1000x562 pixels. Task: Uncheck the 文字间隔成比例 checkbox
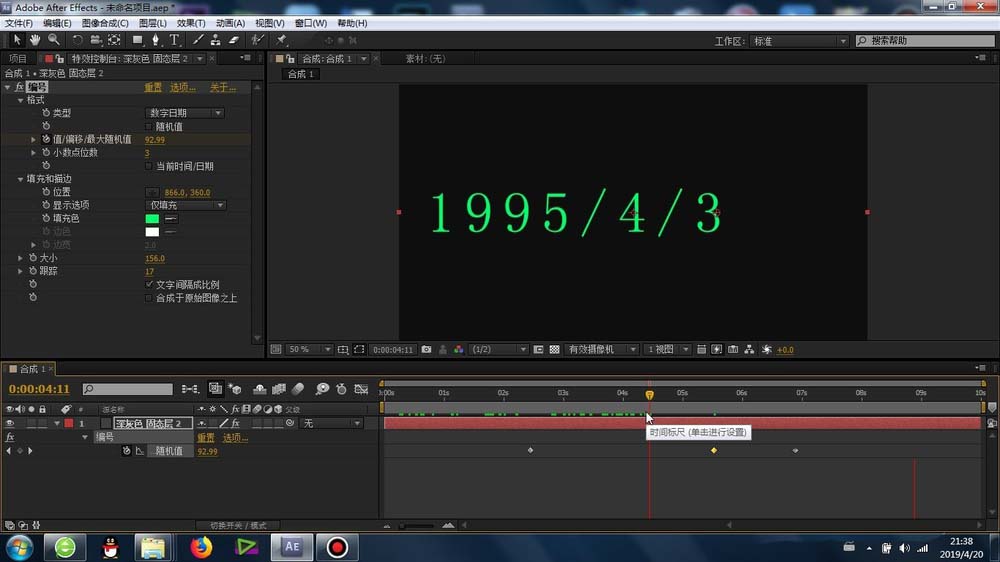pyautogui.click(x=149, y=284)
